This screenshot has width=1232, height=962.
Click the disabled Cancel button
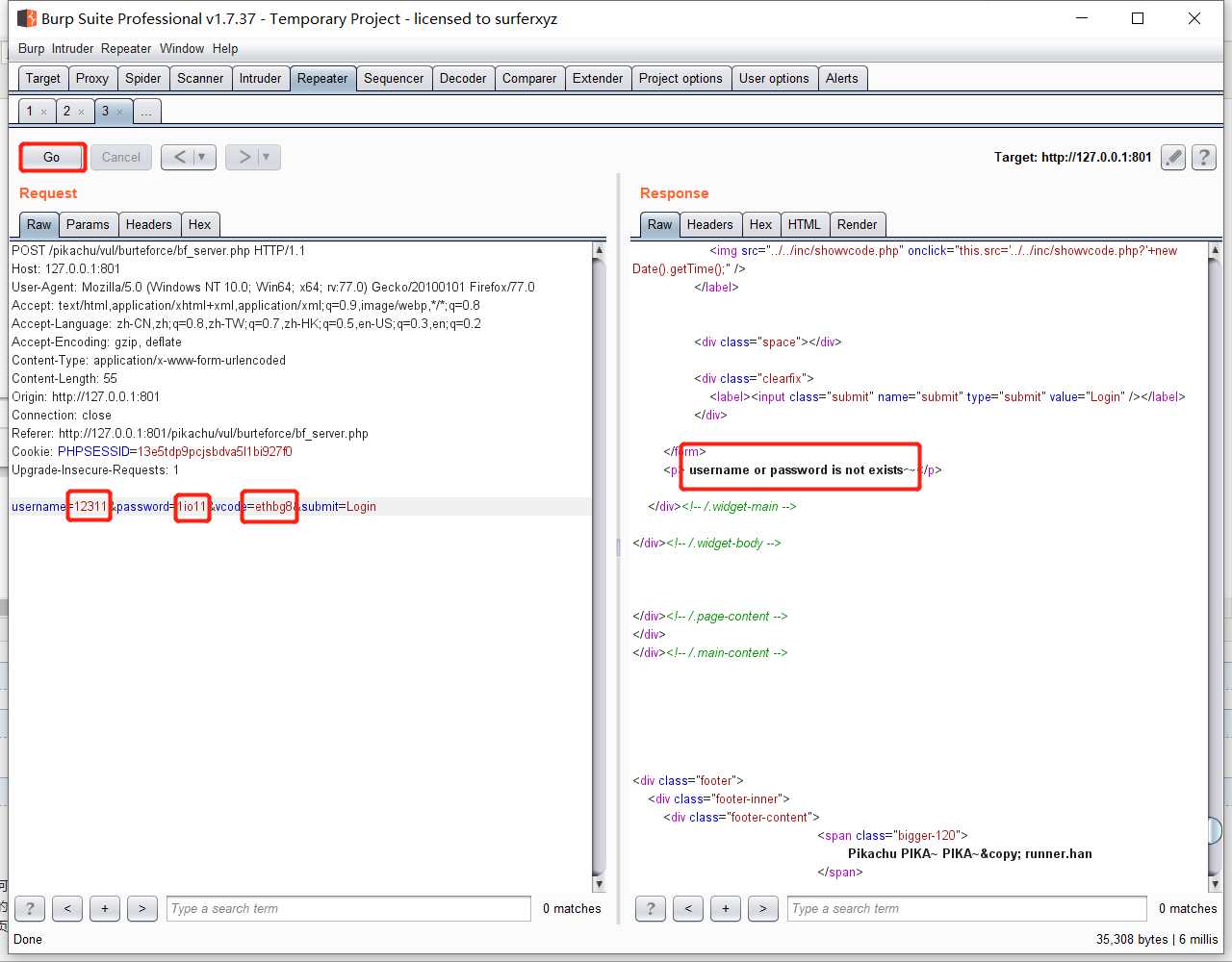[121, 157]
